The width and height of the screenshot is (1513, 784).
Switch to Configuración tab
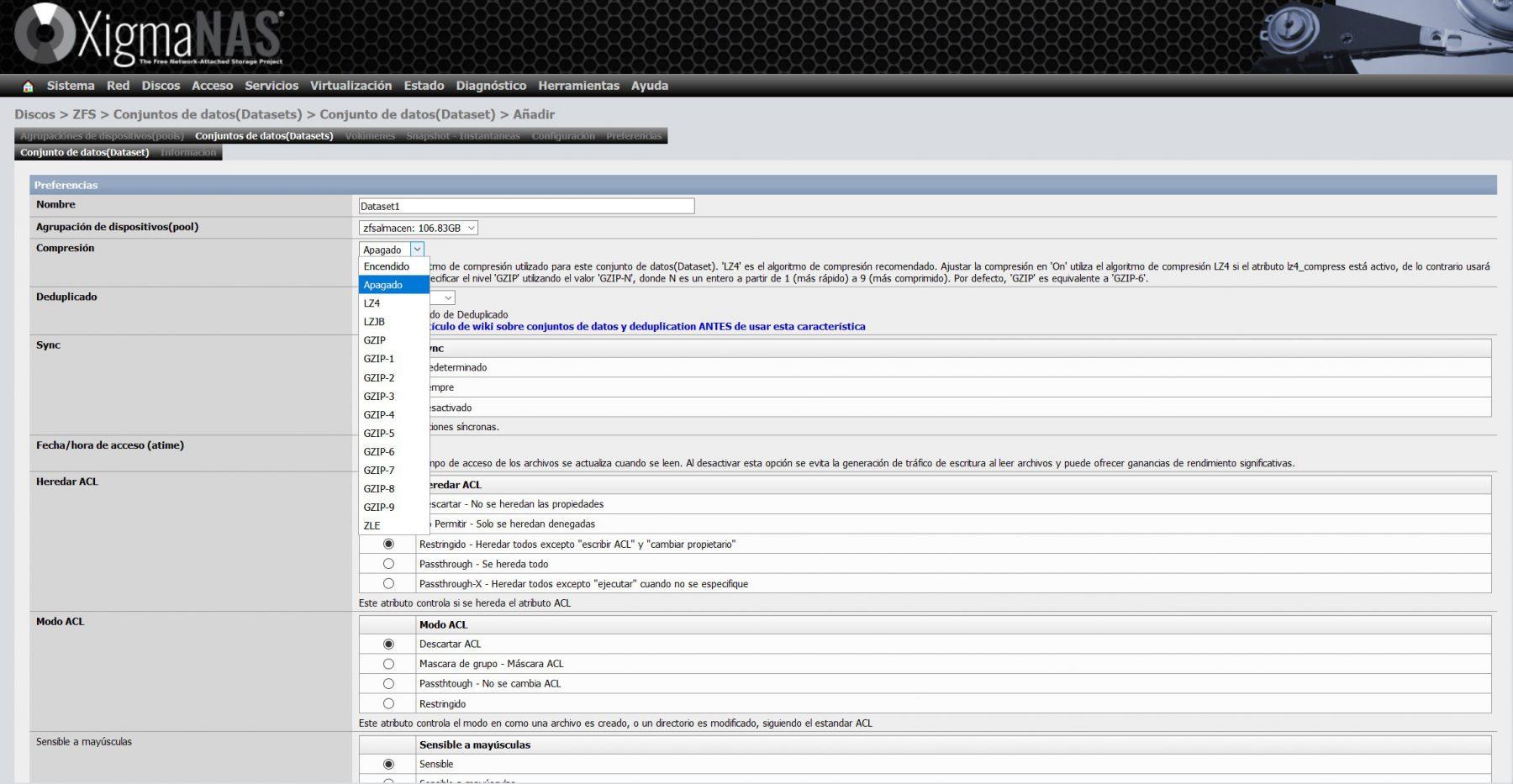(563, 136)
